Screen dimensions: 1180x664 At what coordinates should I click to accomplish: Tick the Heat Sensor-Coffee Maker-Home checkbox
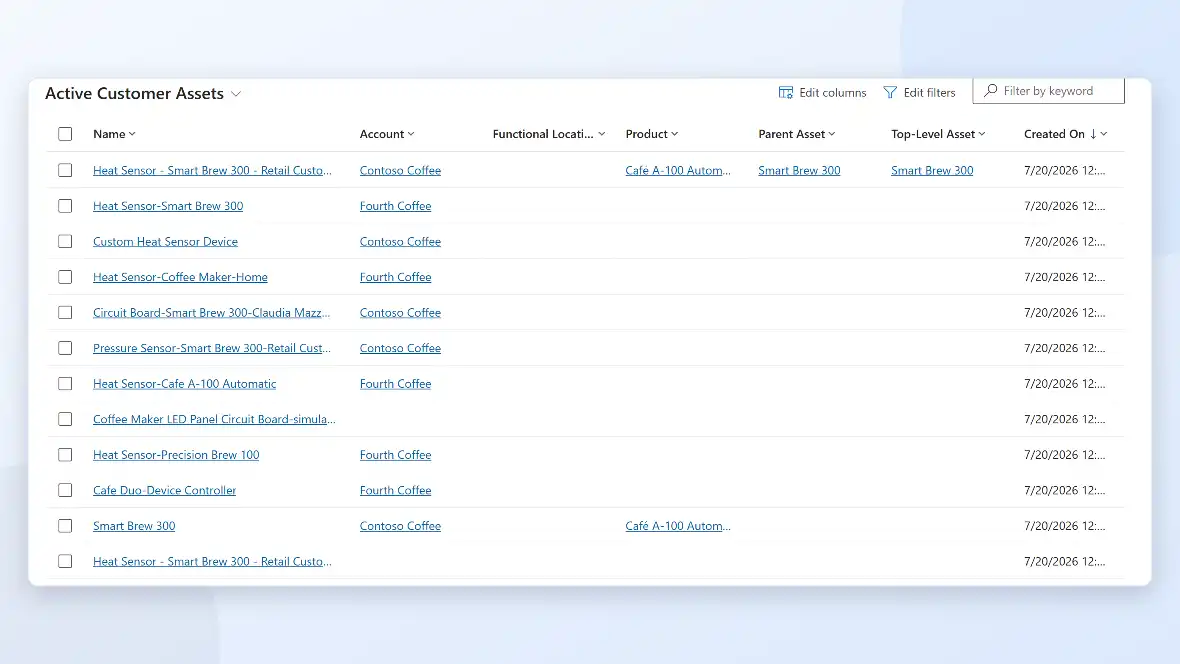(65, 277)
